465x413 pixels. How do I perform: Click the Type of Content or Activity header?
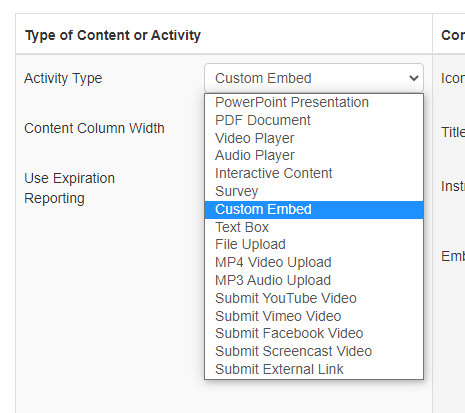pos(113,35)
